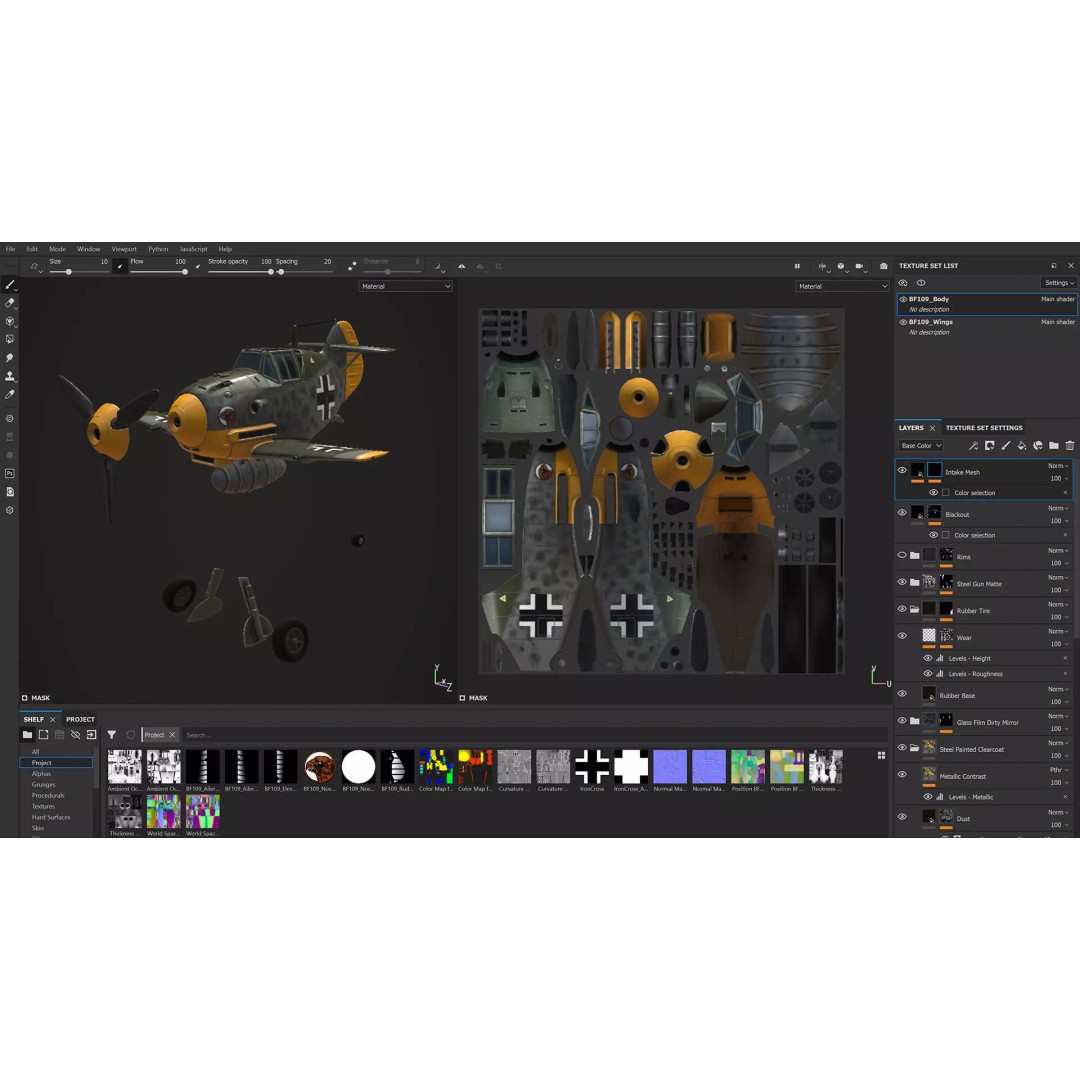Image resolution: width=1080 pixels, height=1080 pixels.
Task: Hide the Blackout layer
Action: click(902, 512)
